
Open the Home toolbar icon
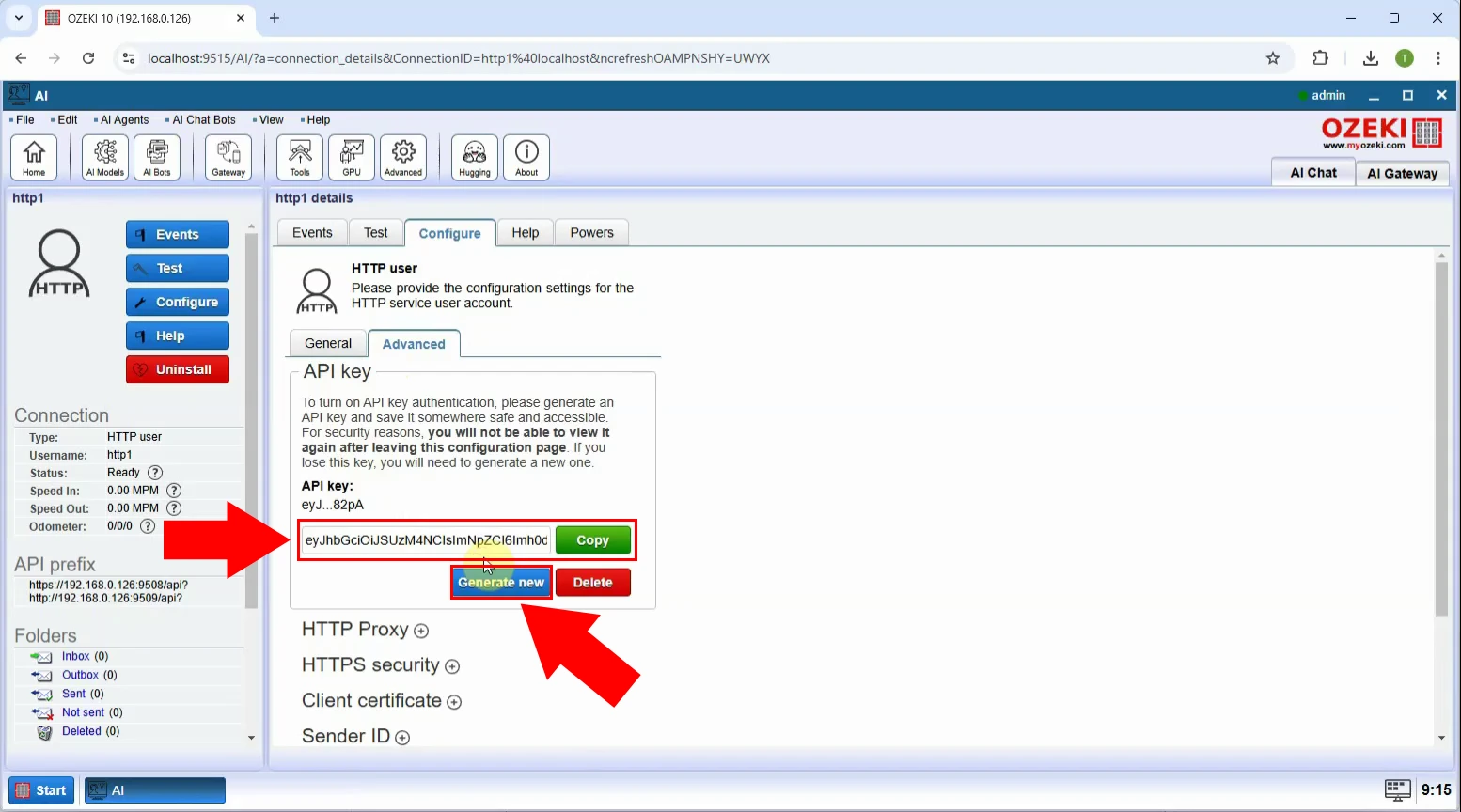coord(34,157)
